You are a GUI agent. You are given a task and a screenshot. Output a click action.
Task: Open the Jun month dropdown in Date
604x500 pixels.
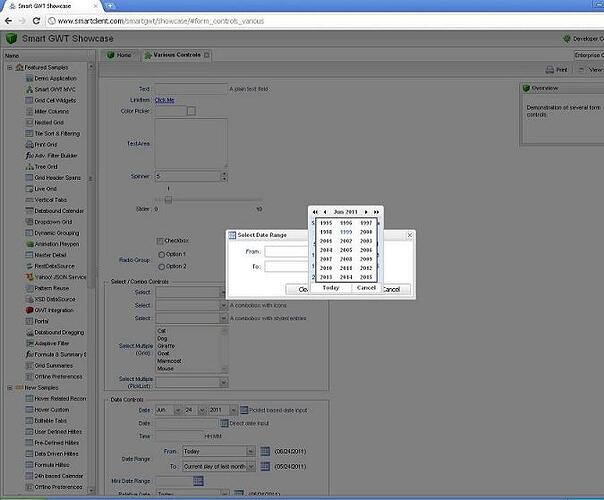(178, 411)
